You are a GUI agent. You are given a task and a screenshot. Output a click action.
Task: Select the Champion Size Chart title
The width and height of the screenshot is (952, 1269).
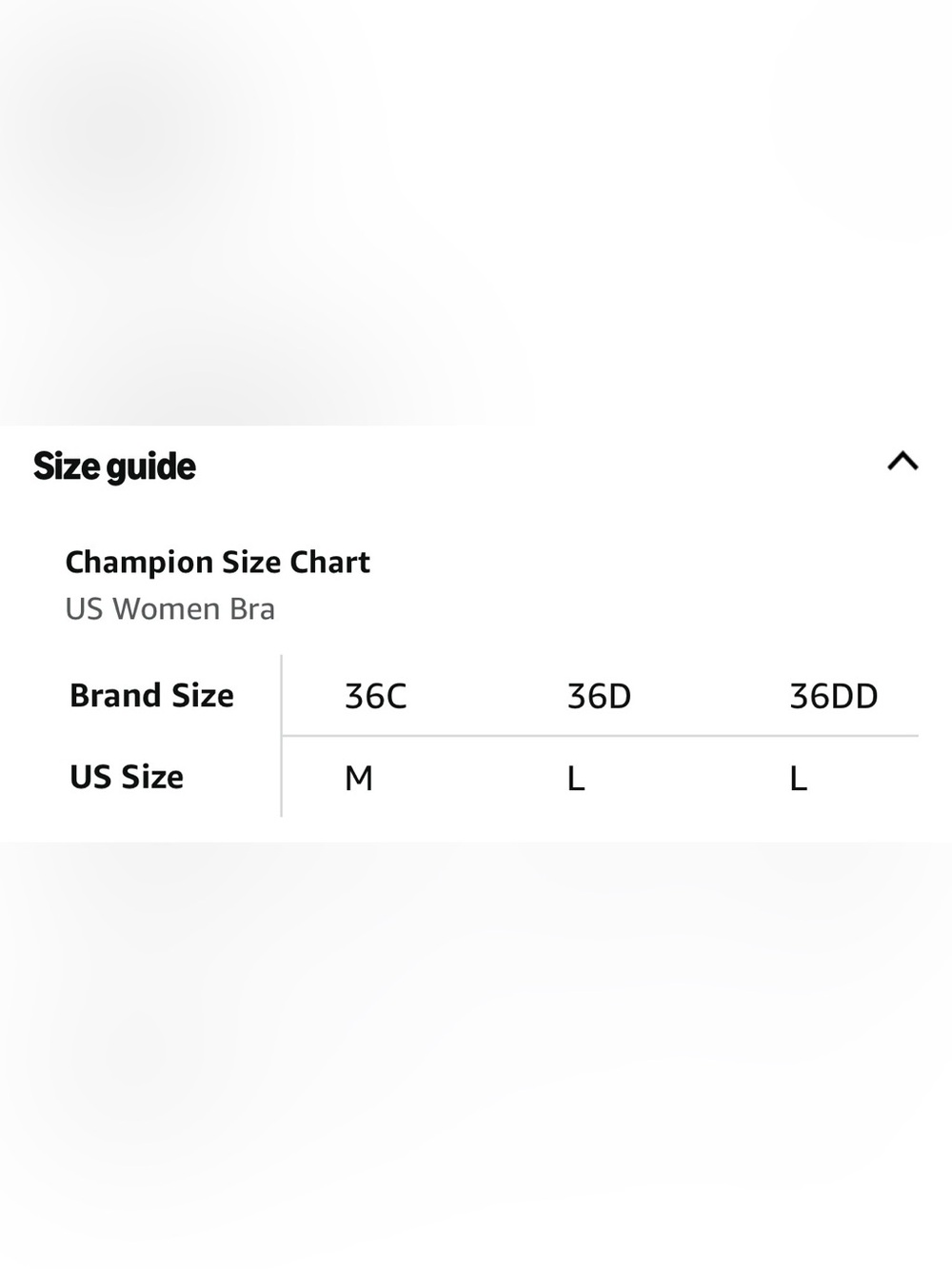click(217, 563)
